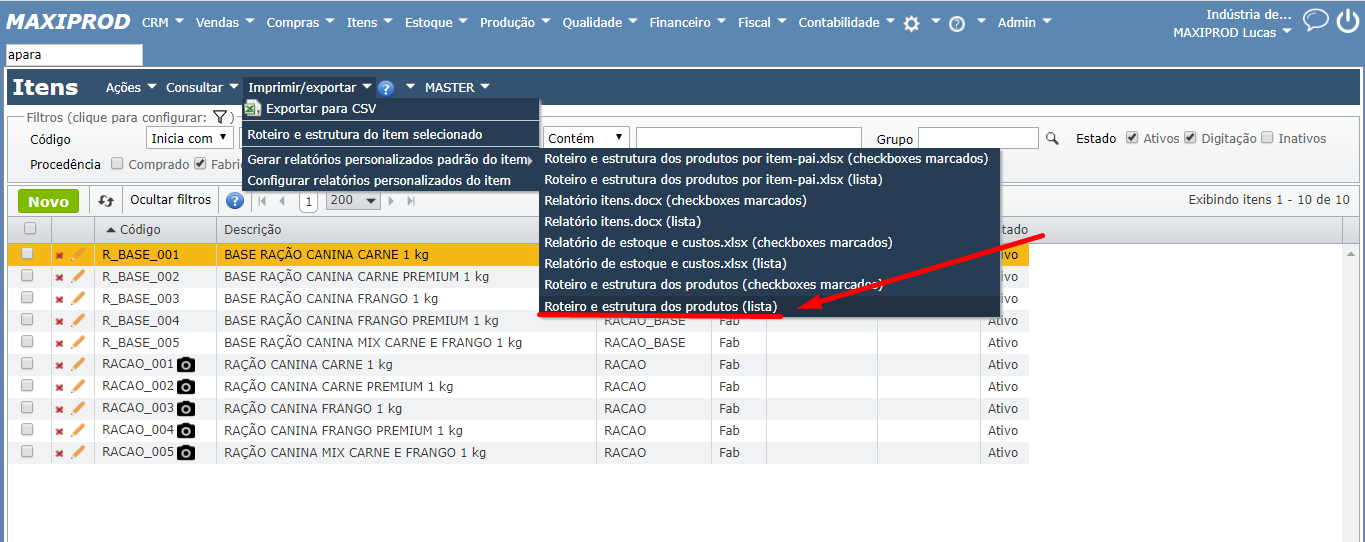Enable the Inativos state checkbox
This screenshot has height=542, width=1365.
coord(1267,138)
